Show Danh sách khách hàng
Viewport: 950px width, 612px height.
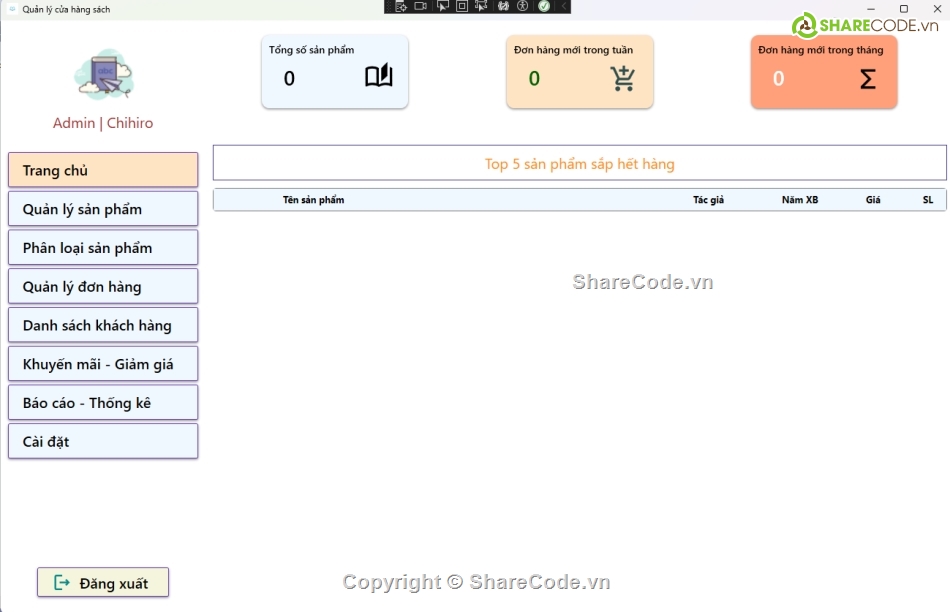103,325
